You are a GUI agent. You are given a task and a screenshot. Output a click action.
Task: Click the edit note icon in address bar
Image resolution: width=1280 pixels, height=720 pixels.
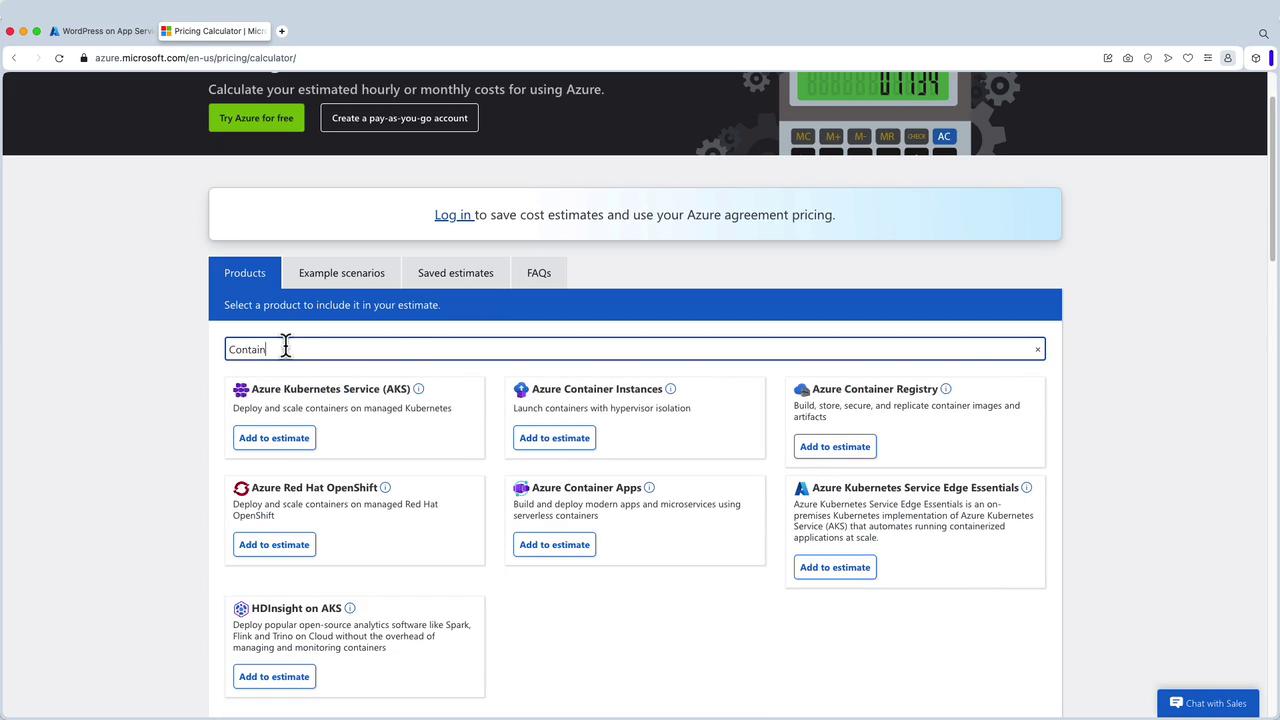click(1108, 58)
